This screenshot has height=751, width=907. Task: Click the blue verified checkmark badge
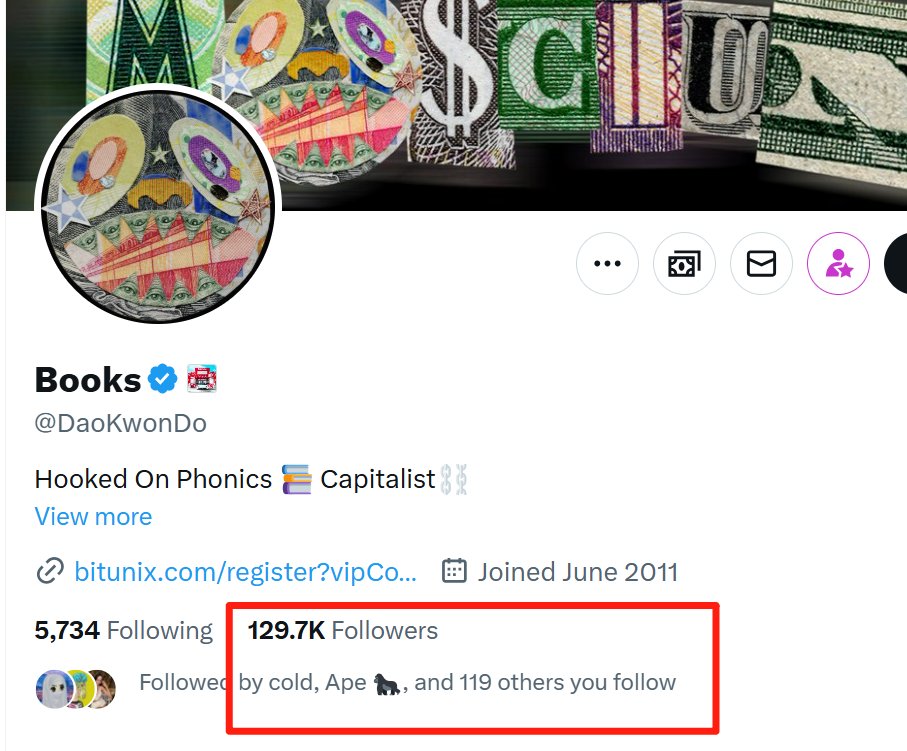point(163,379)
